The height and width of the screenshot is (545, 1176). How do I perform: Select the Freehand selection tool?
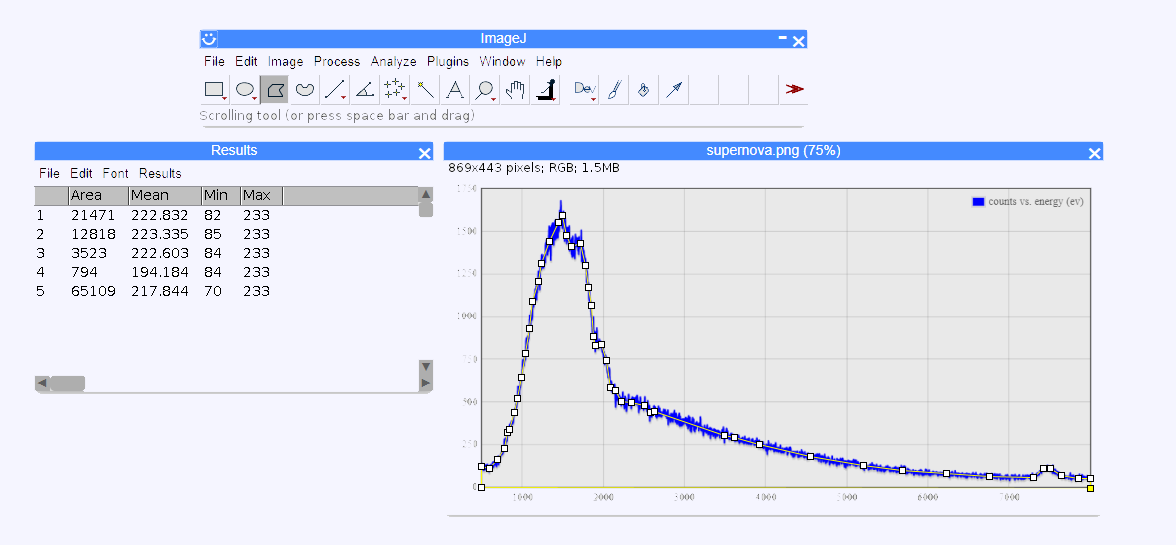click(305, 90)
